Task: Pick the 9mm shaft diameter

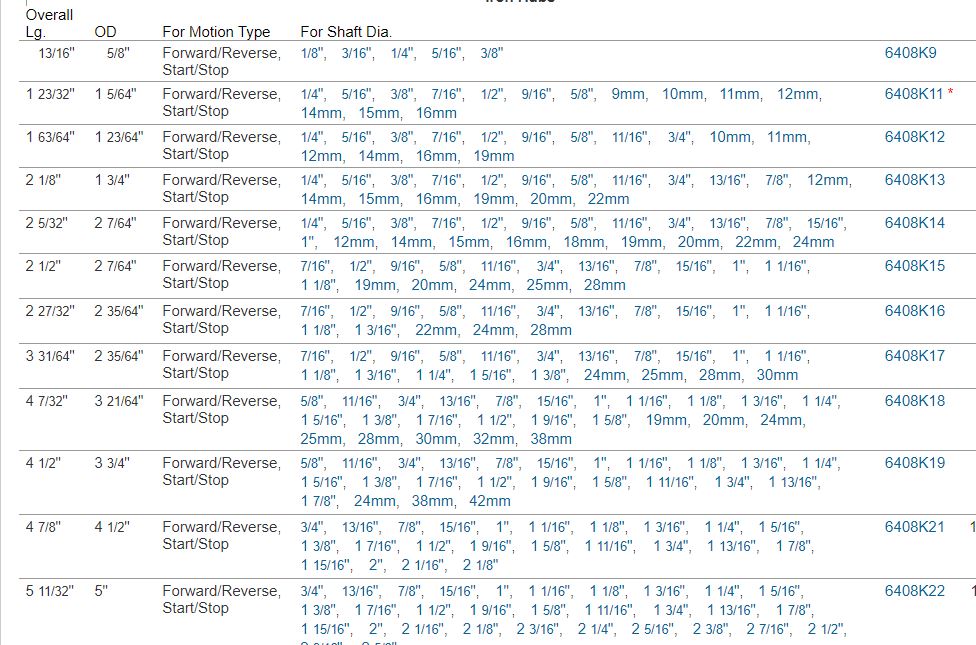Action: pyautogui.click(x=628, y=94)
